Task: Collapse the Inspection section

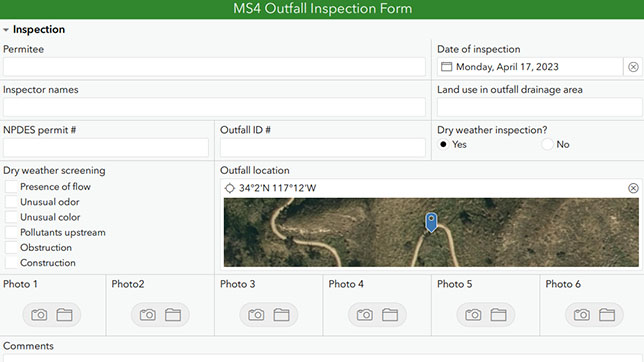Action: [x=6, y=30]
